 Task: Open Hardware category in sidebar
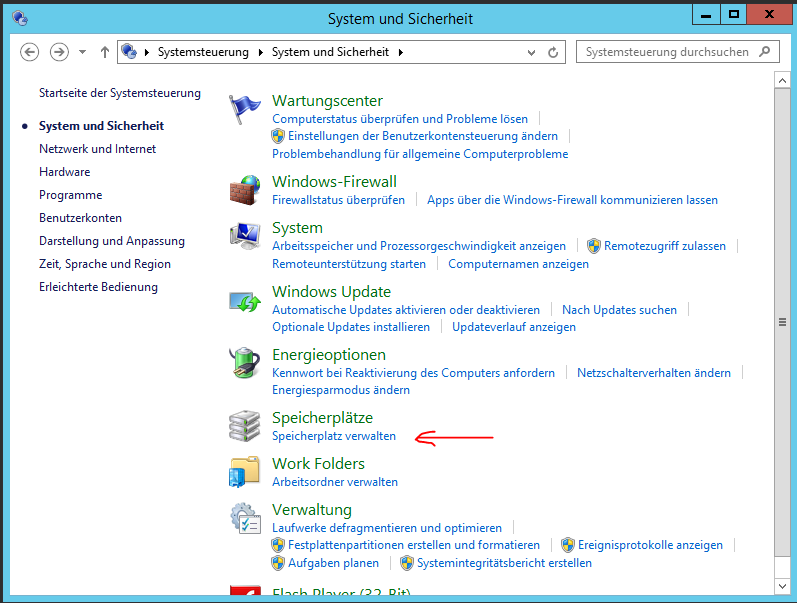pos(65,172)
